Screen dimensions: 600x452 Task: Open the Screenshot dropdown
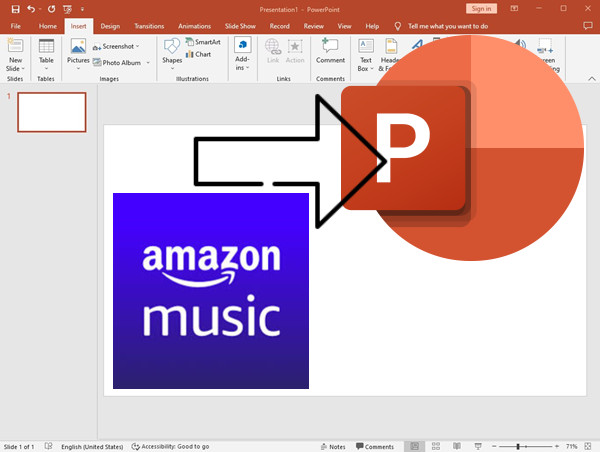click(116, 46)
